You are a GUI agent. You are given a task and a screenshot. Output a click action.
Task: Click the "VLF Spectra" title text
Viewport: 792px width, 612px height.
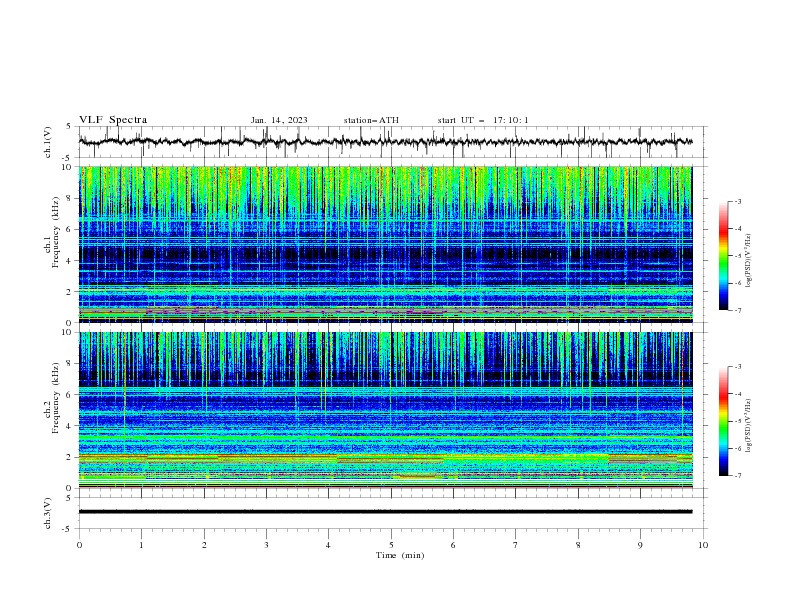[x=113, y=120]
